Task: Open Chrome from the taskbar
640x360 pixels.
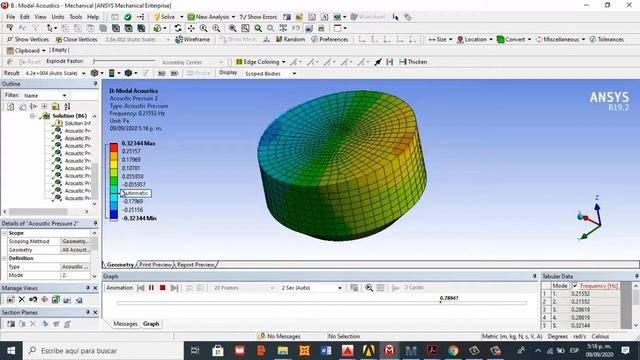Action: pyautogui.click(x=453, y=350)
